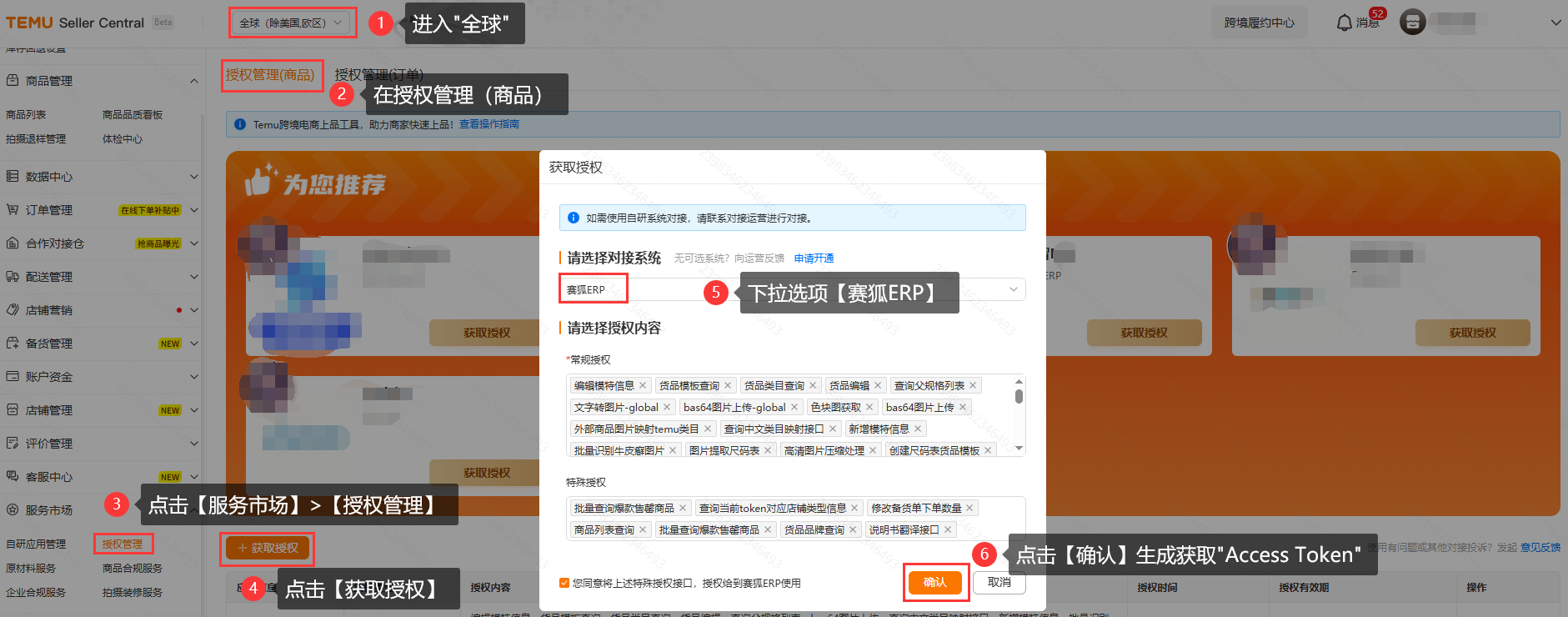Click the 意见反馈 link
Screen dimensions: 1568x617
pos(1540,548)
